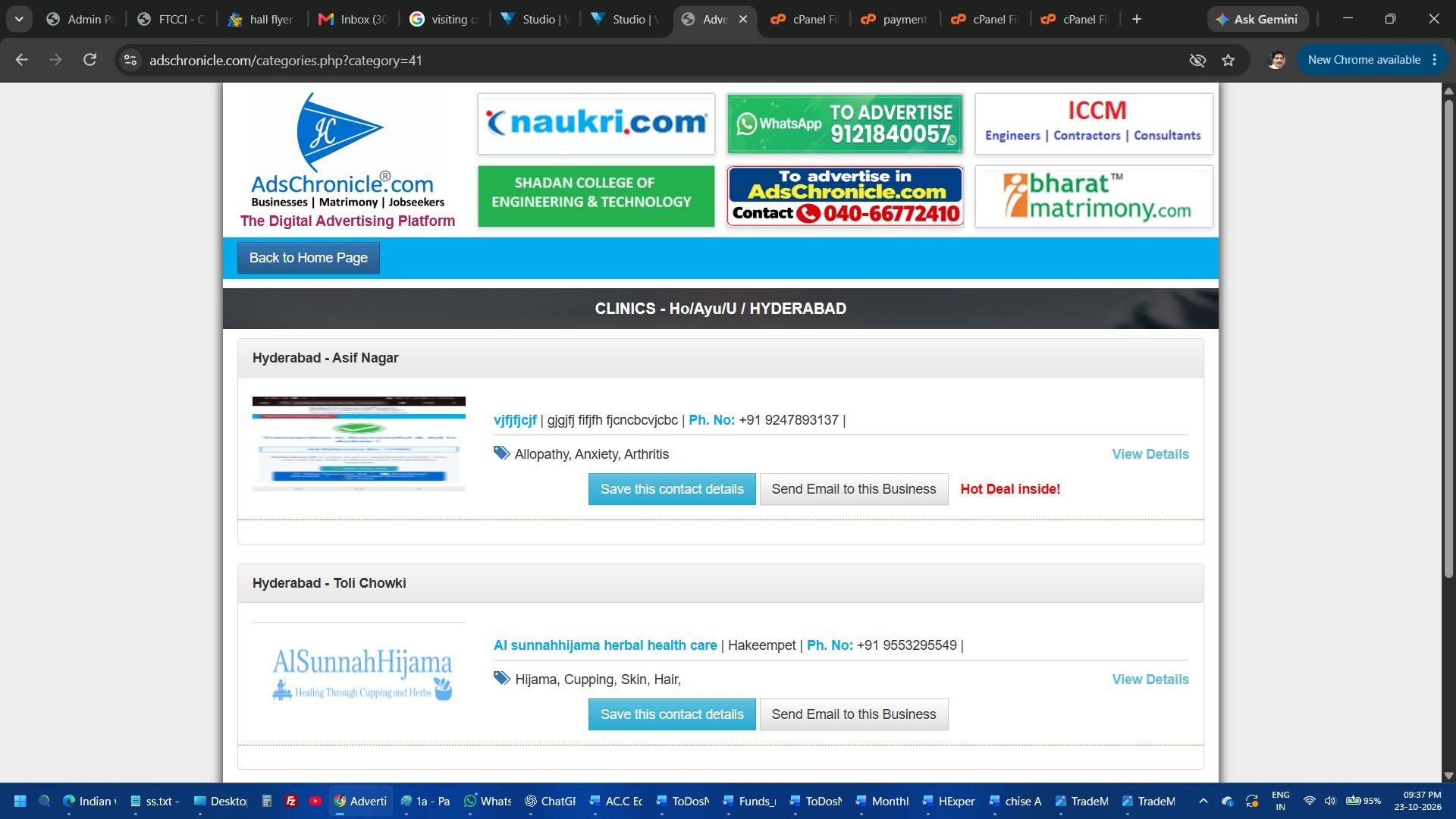
Task: Close the active AdsChronicle tab
Action: point(743,19)
